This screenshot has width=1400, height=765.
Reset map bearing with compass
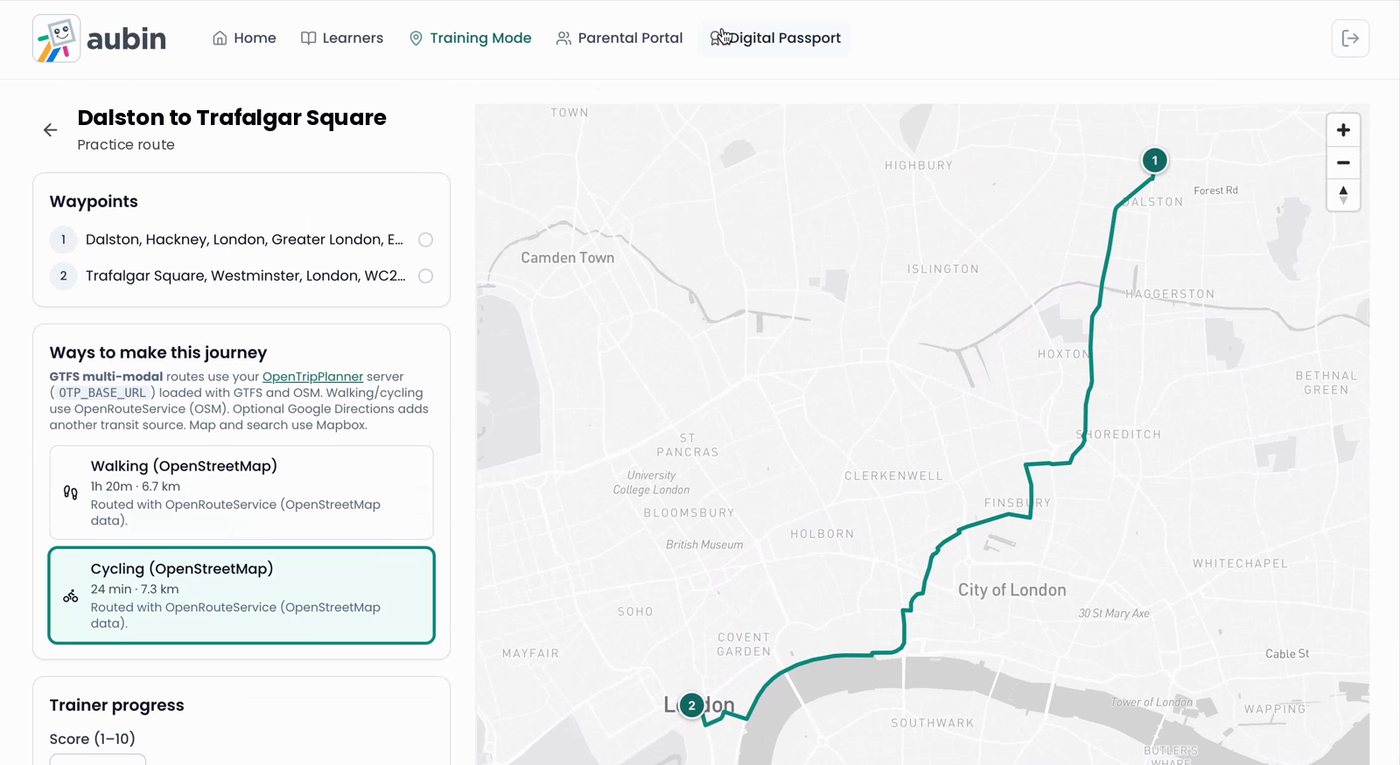(1343, 194)
